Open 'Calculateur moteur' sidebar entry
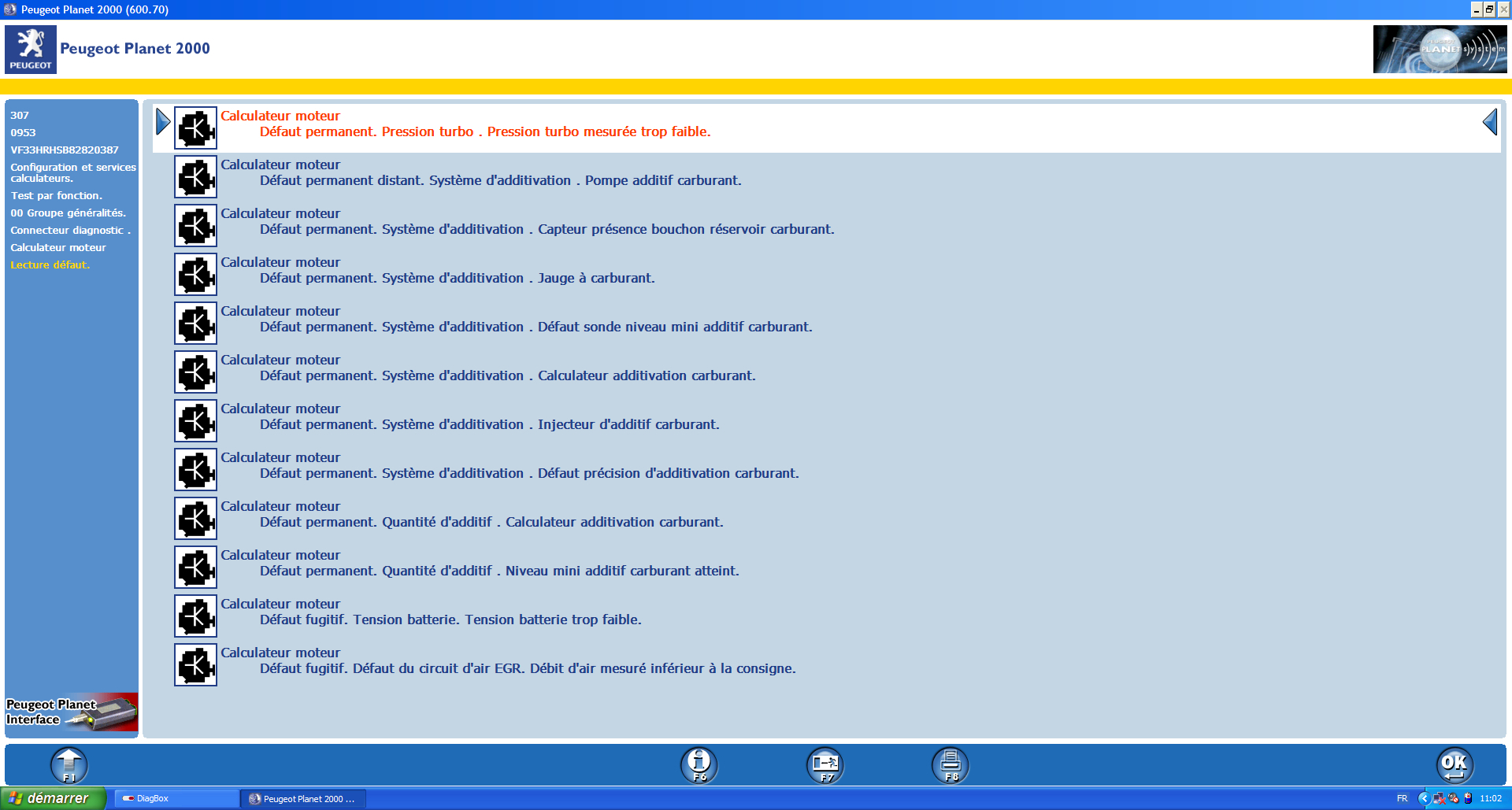Image resolution: width=1512 pixels, height=810 pixels. (58, 247)
